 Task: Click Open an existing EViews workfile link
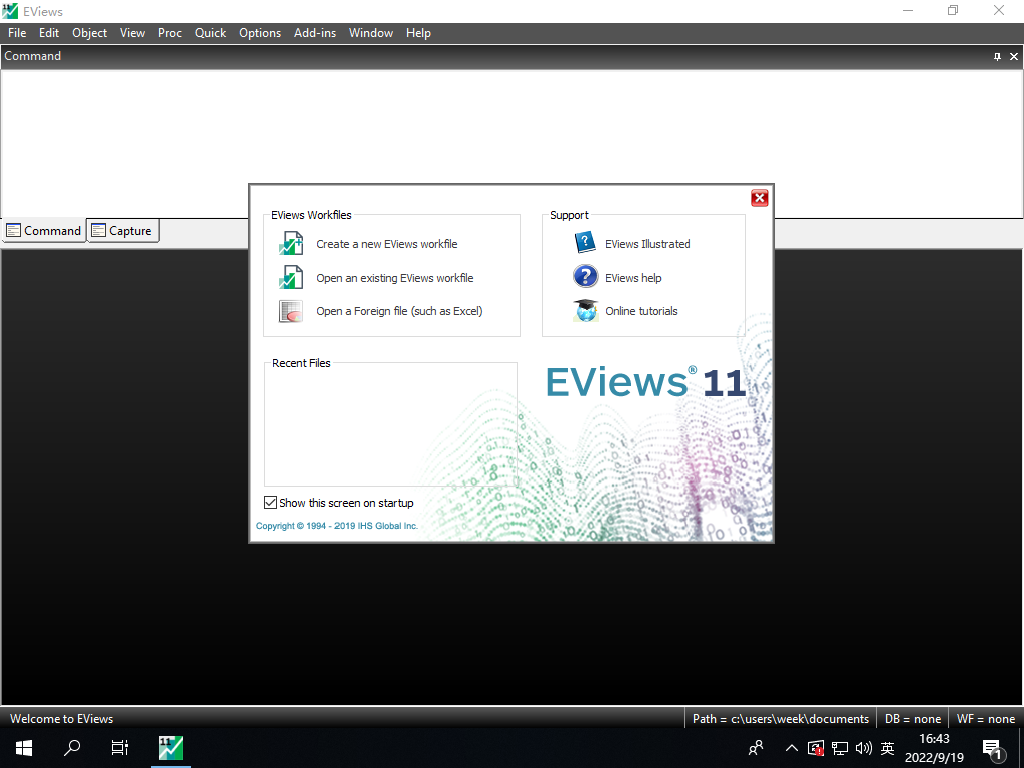coord(394,278)
